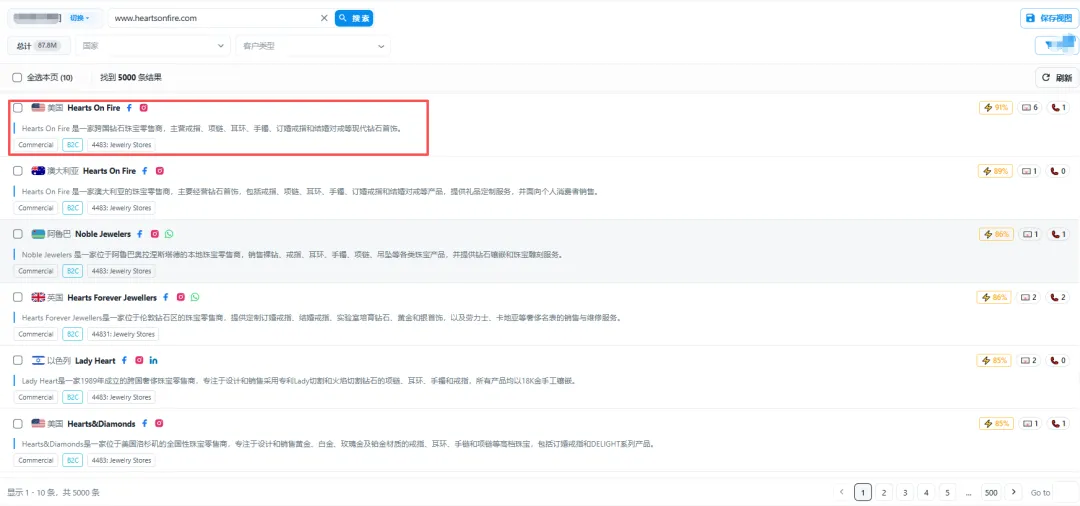Open Hearts&Diamonds Facebook icon
1080x506 pixels.
pos(145,423)
